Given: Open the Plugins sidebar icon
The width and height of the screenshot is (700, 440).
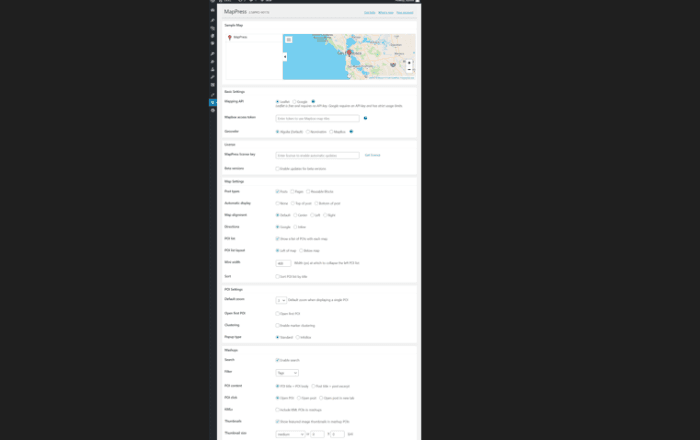Looking at the screenshot, I should [x=212, y=62].
